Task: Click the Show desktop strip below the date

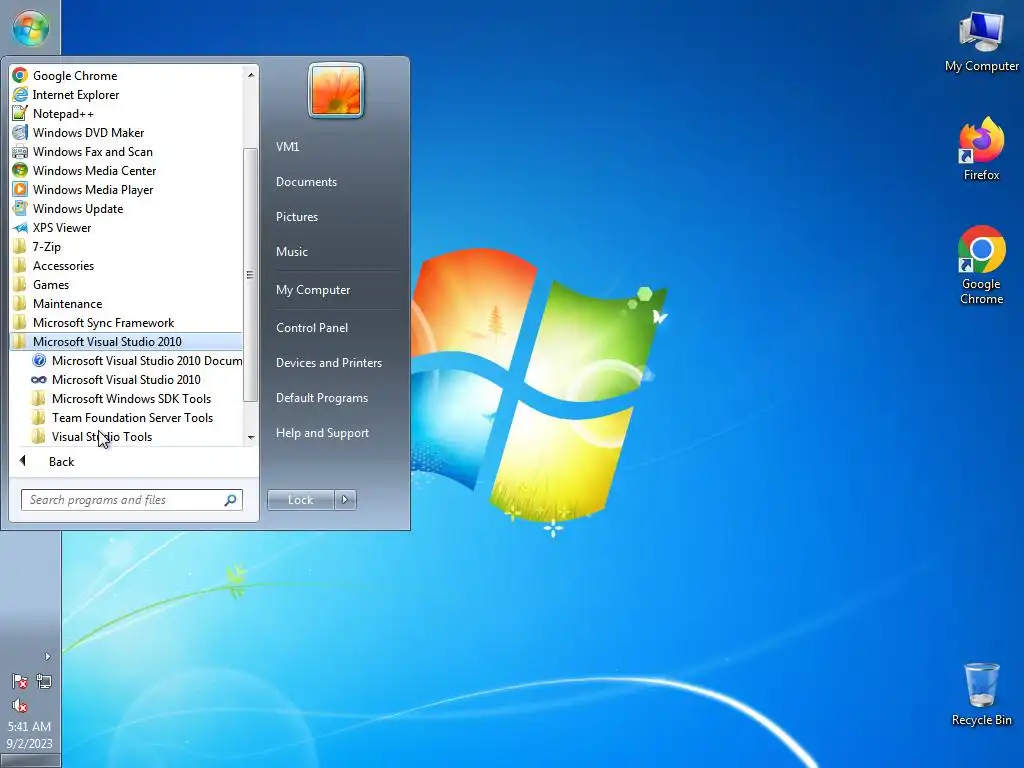Action: 30,761
